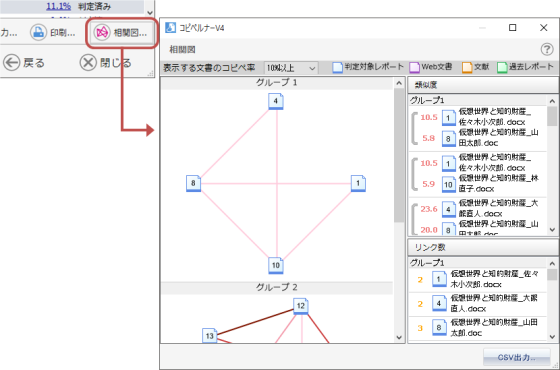Click the コピペルナーV4 app icon in title bar
Image resolution: width=560 pixels, height=370 pixels.
pos(170,28)
